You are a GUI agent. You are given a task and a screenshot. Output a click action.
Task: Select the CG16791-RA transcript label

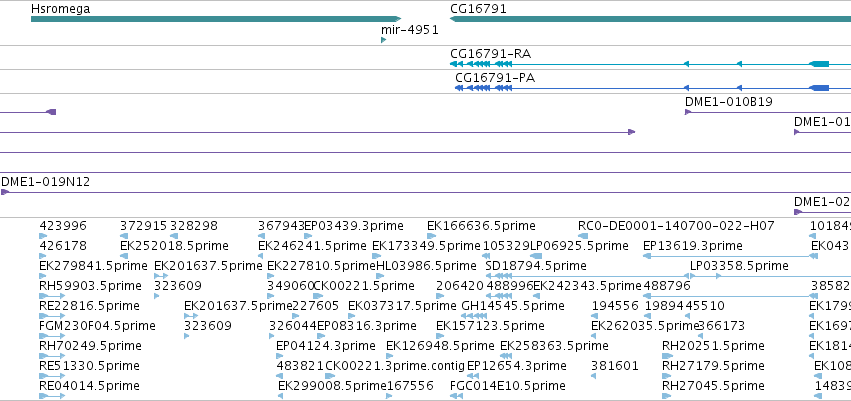pyautogui.click(x=491, y=54)
